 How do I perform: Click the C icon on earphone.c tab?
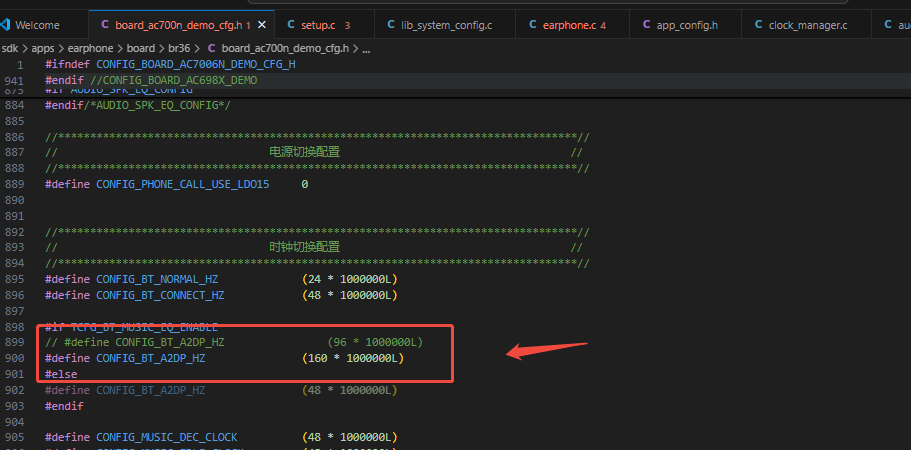pyautogui.click(x=532, y=24)
